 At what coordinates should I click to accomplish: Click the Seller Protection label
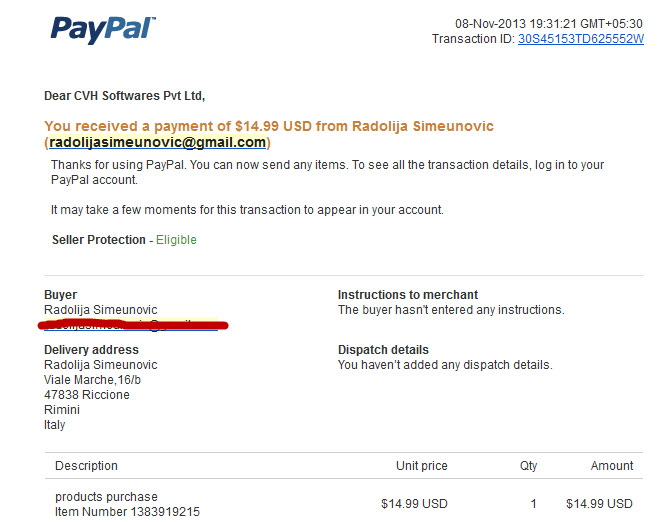(x=98, y=240)
